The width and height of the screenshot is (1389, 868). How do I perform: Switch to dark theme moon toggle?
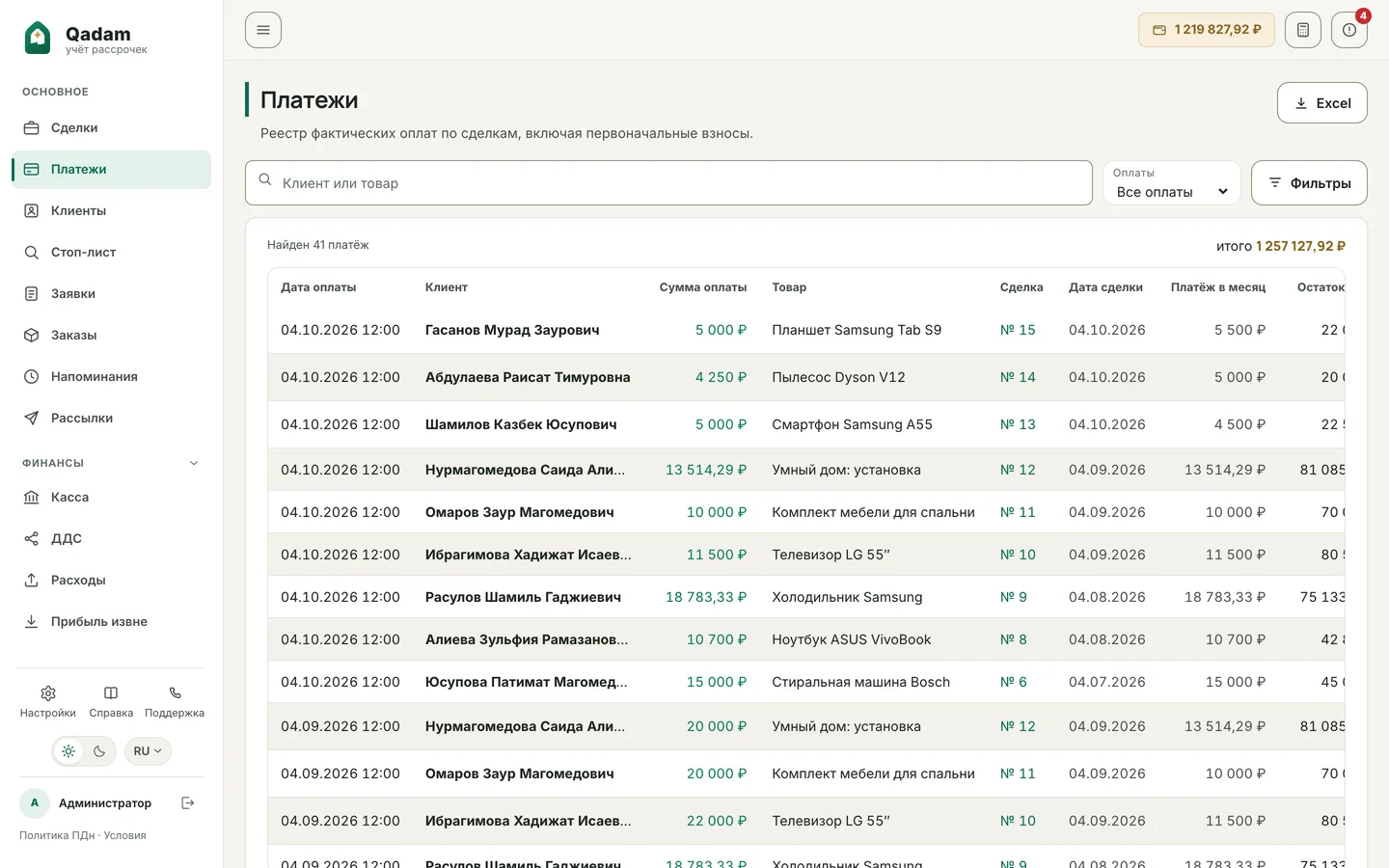click(x=99, y=751)
